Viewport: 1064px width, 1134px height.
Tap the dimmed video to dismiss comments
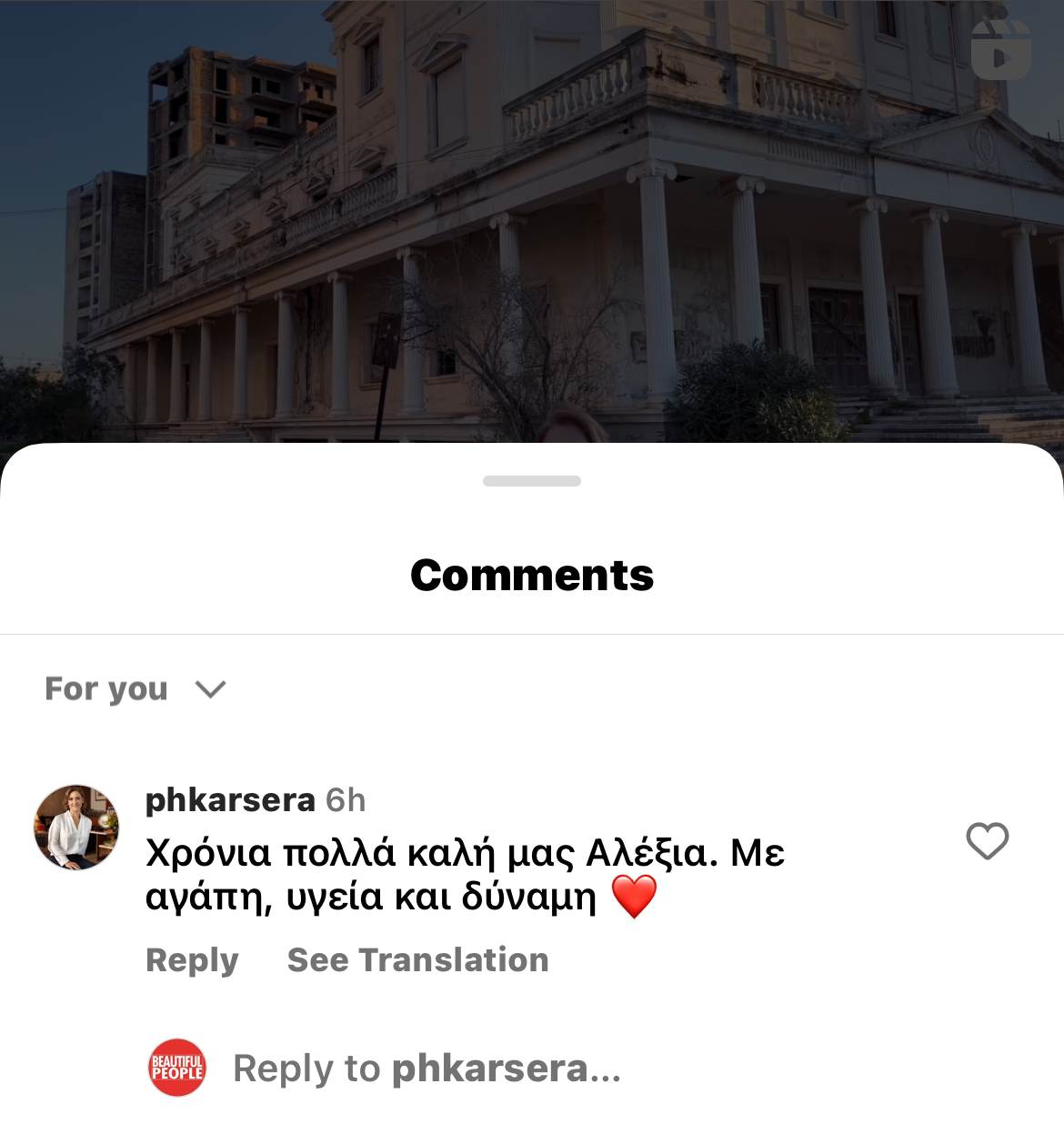tap(532, 221)
